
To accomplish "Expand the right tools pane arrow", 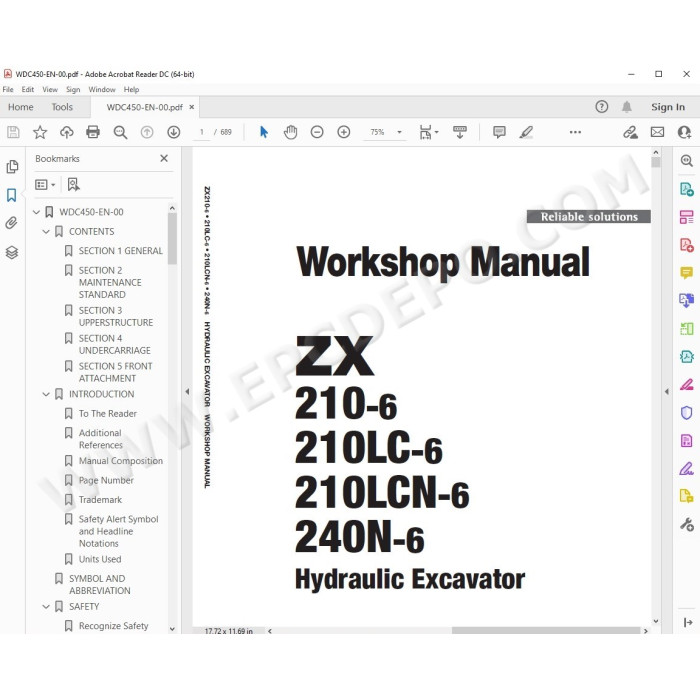I will tap(667, 392).
